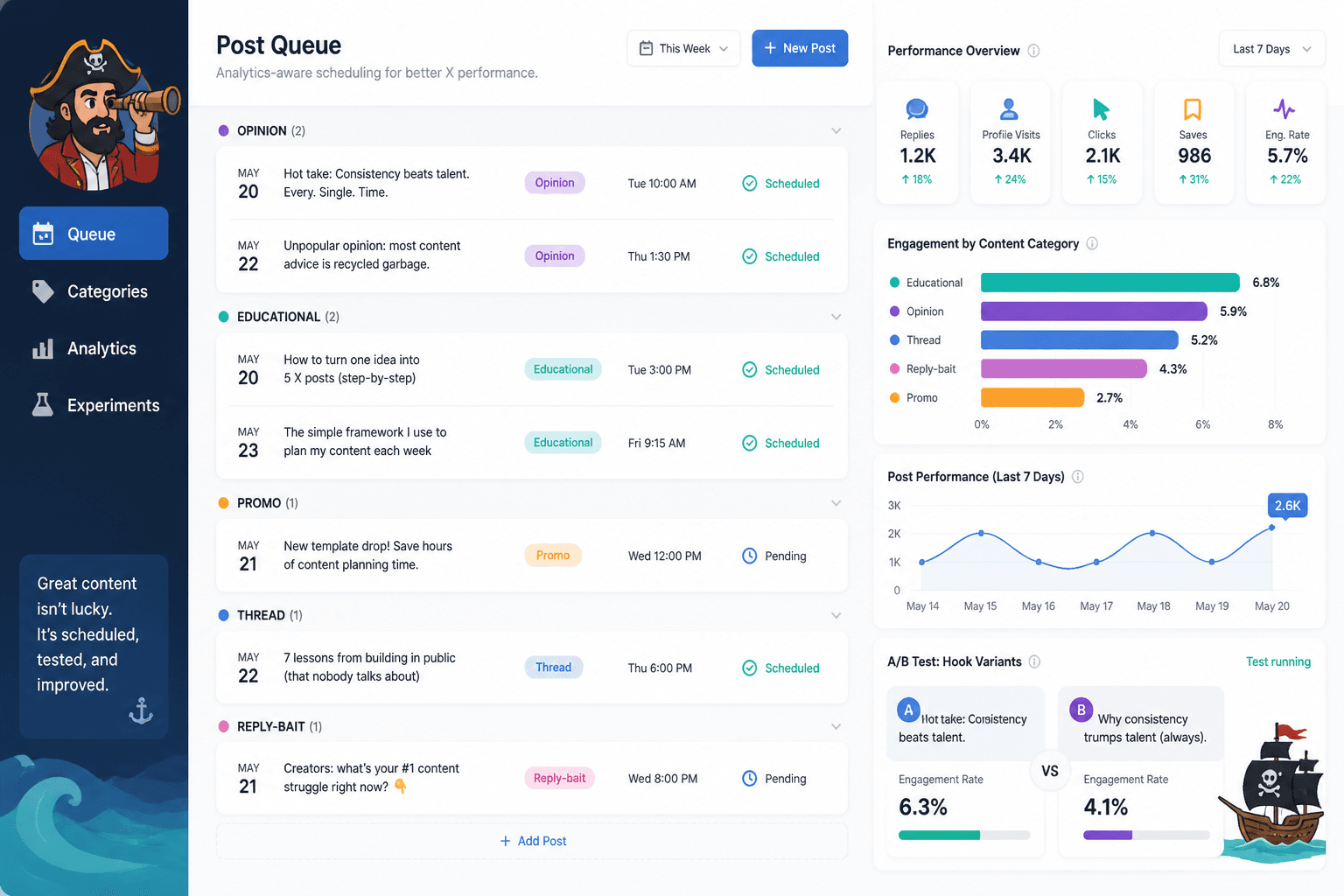The height and width of the screenshot is (896, 1344).
Task: Open the post 'Hot take: Consistency beats talent.'
Action: pos(531,183)
